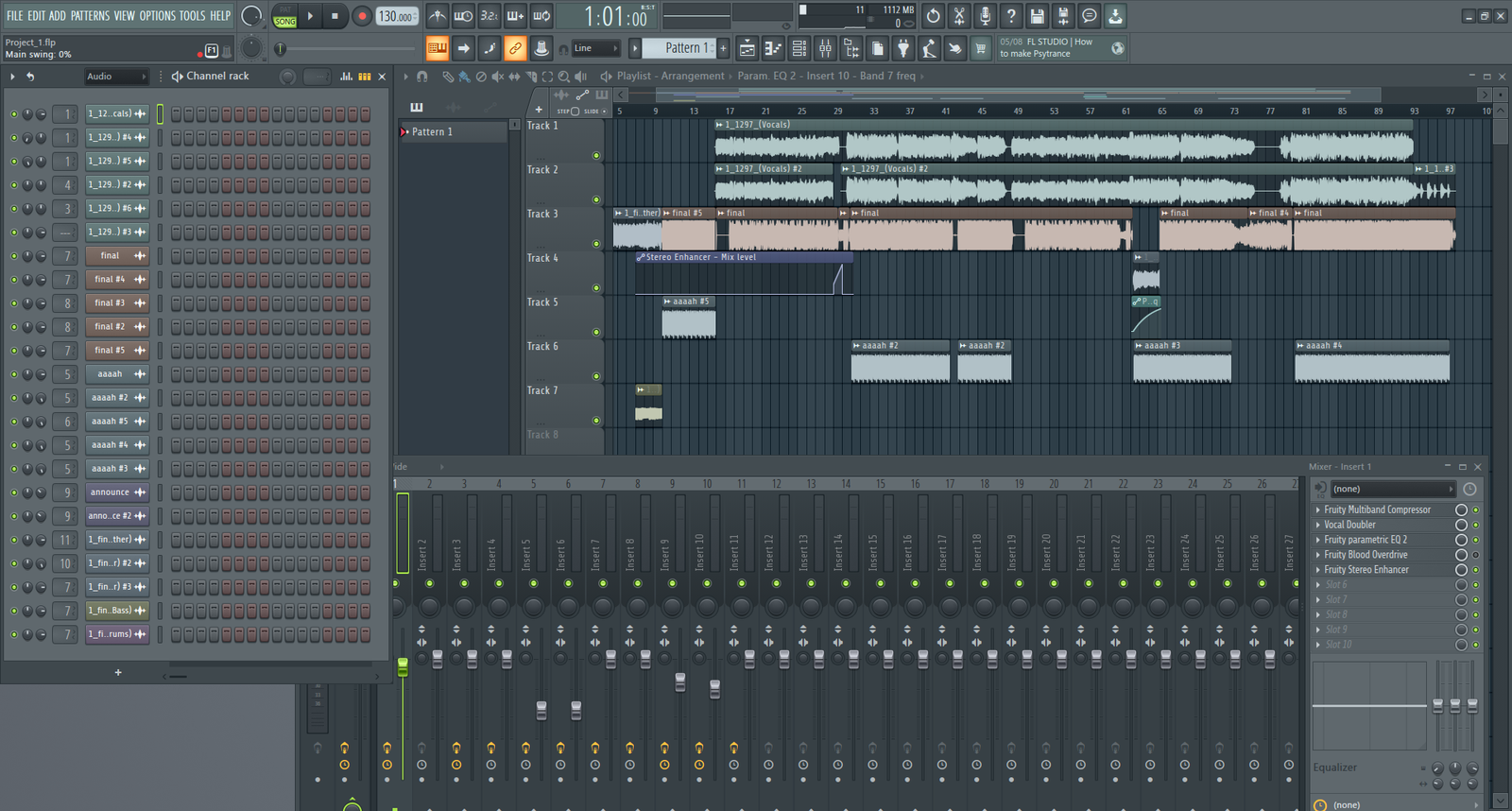Open the EDIT menu

pyautogui.click(x=36, y=16)
